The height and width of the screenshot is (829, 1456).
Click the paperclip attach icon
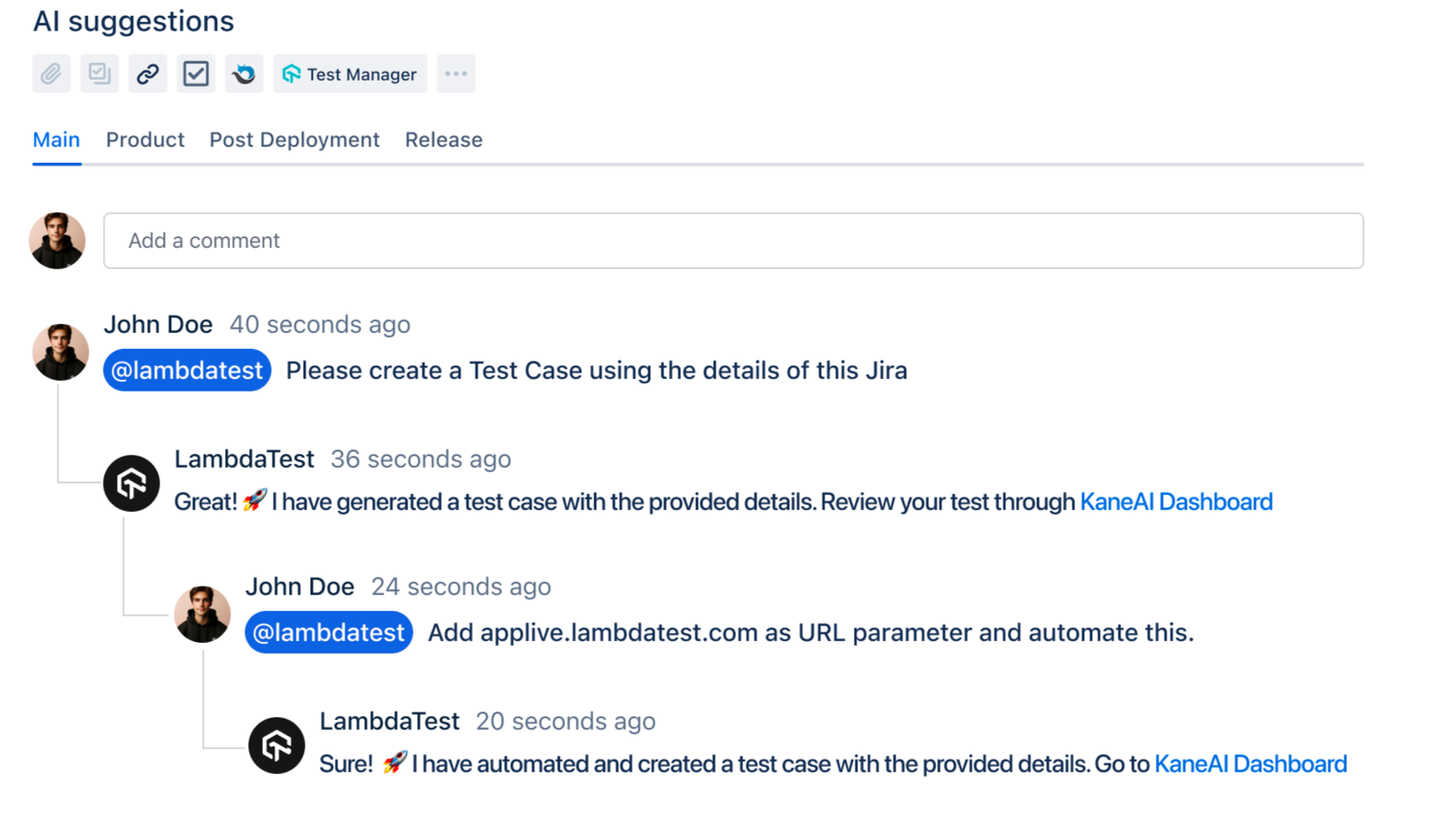tap(51, 74)
